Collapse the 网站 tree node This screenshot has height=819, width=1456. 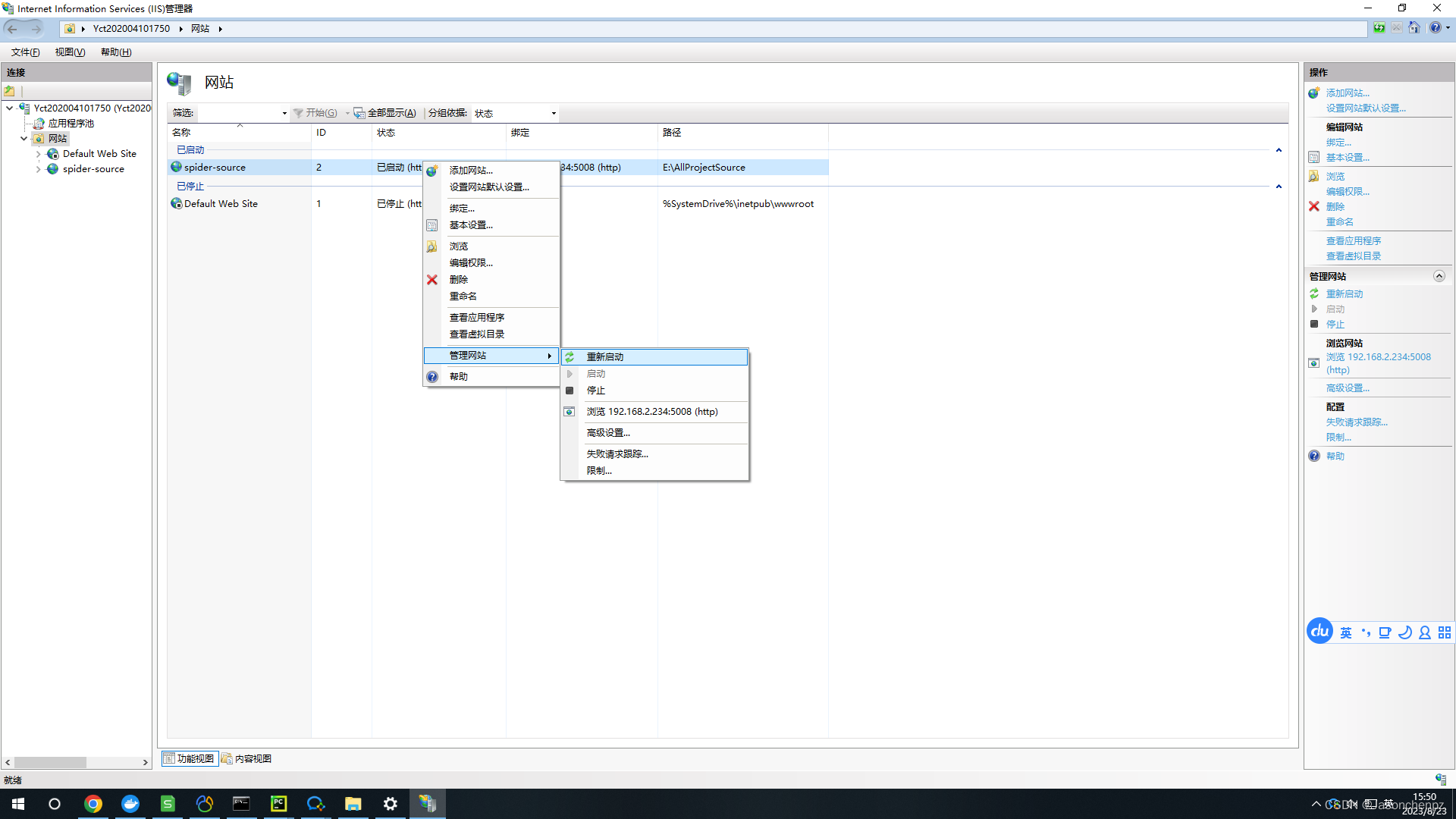(24, 139)
